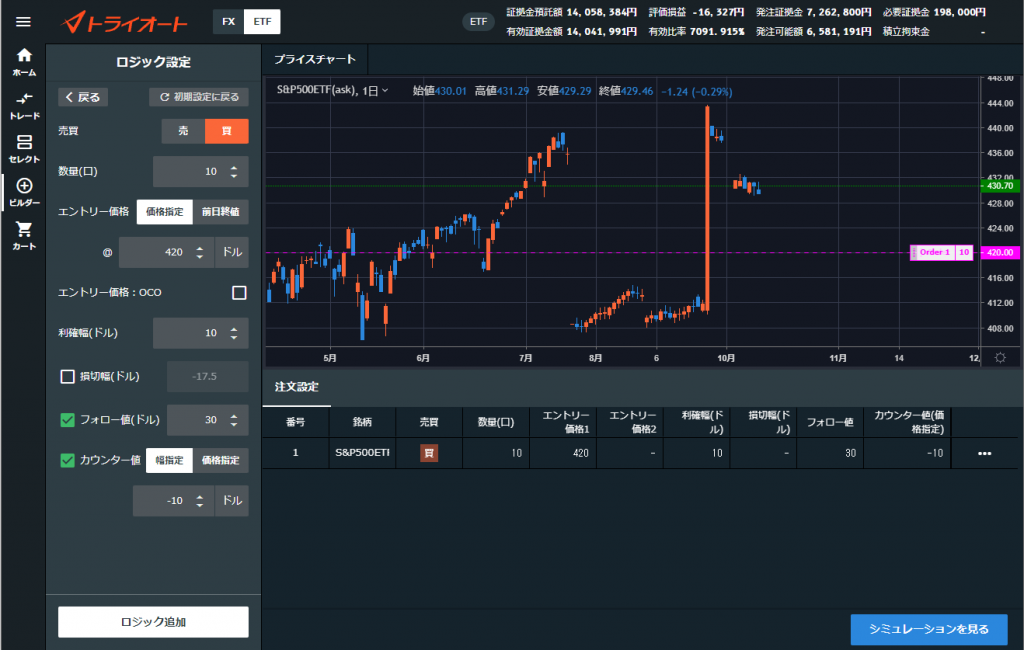Go back with 戻る button
Screen dimensions: 1024x650
coord(83,97)
